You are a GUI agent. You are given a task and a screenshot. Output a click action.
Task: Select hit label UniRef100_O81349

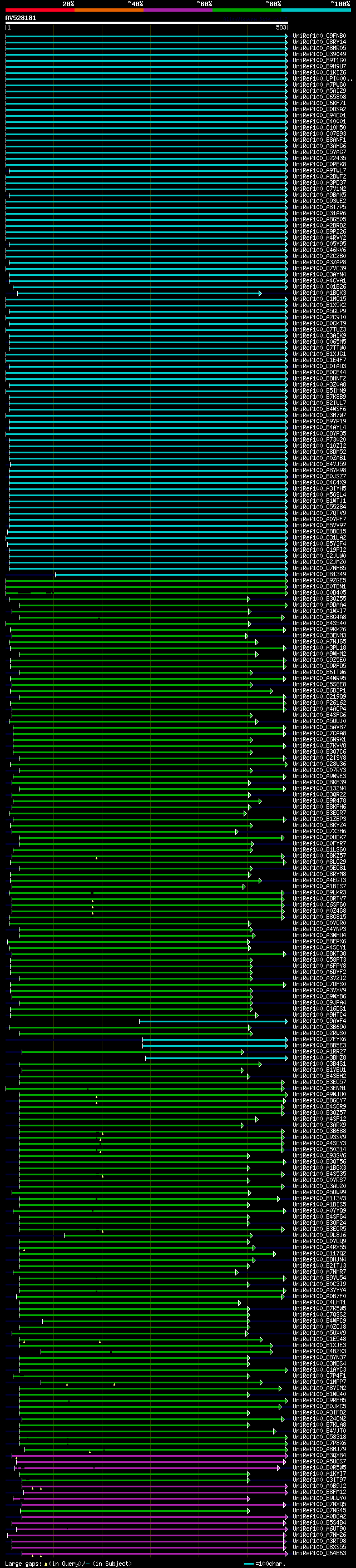tap(319, 574)
